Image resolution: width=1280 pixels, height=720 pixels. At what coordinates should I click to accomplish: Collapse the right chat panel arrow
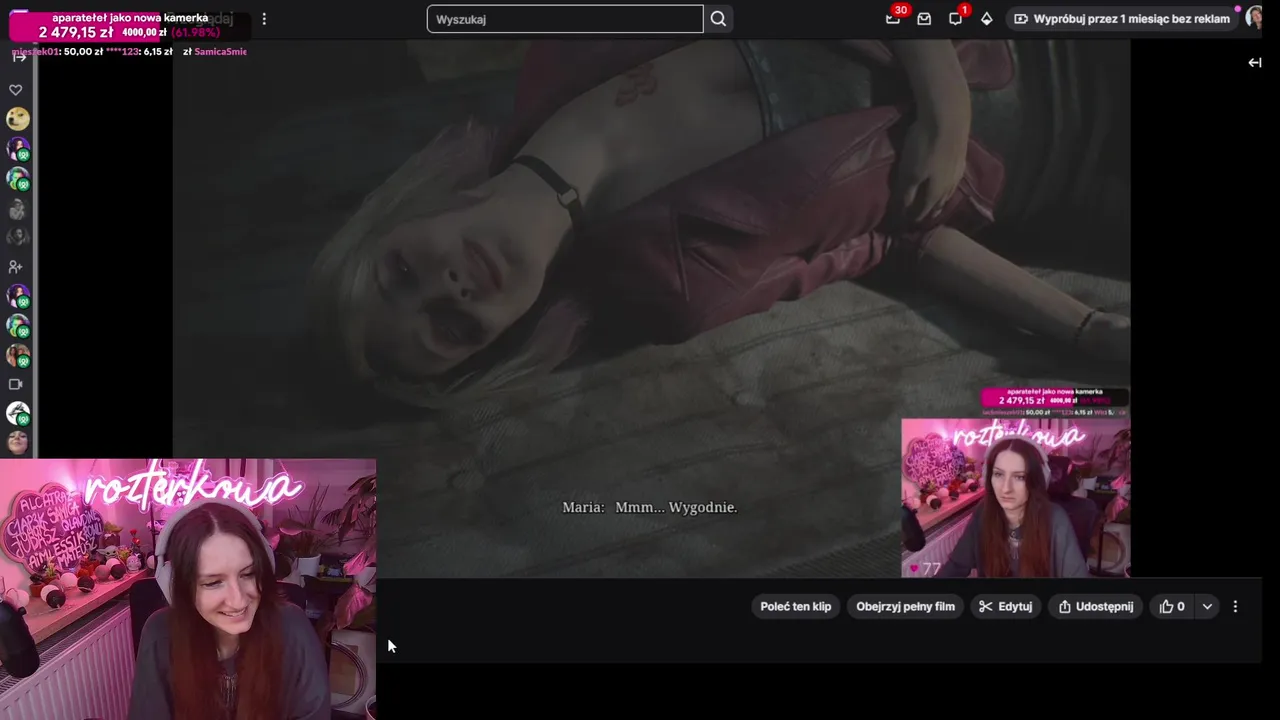coord(1255,62)
